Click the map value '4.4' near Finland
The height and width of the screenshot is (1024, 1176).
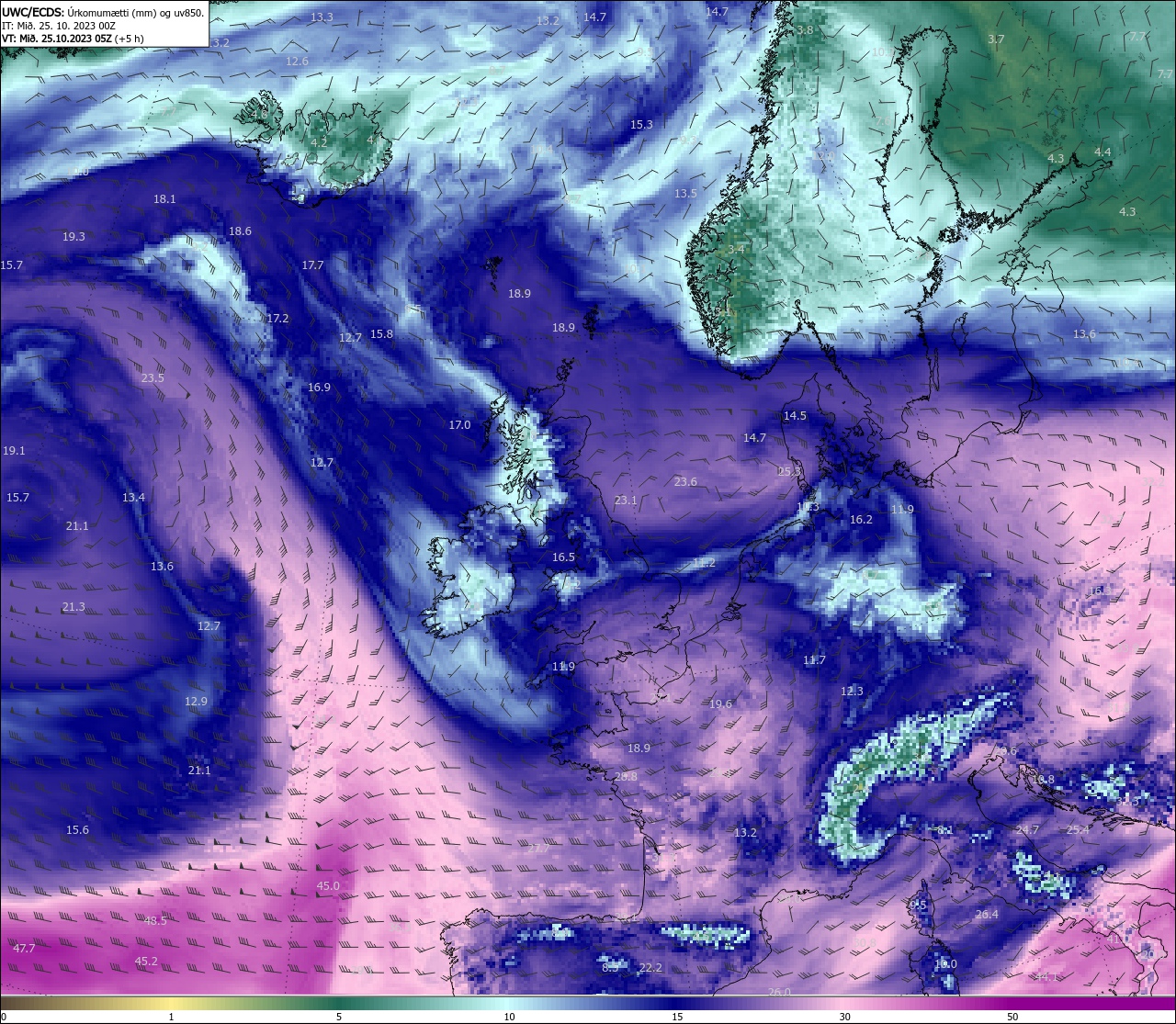pyautogui.click(x=1102, y=152)
